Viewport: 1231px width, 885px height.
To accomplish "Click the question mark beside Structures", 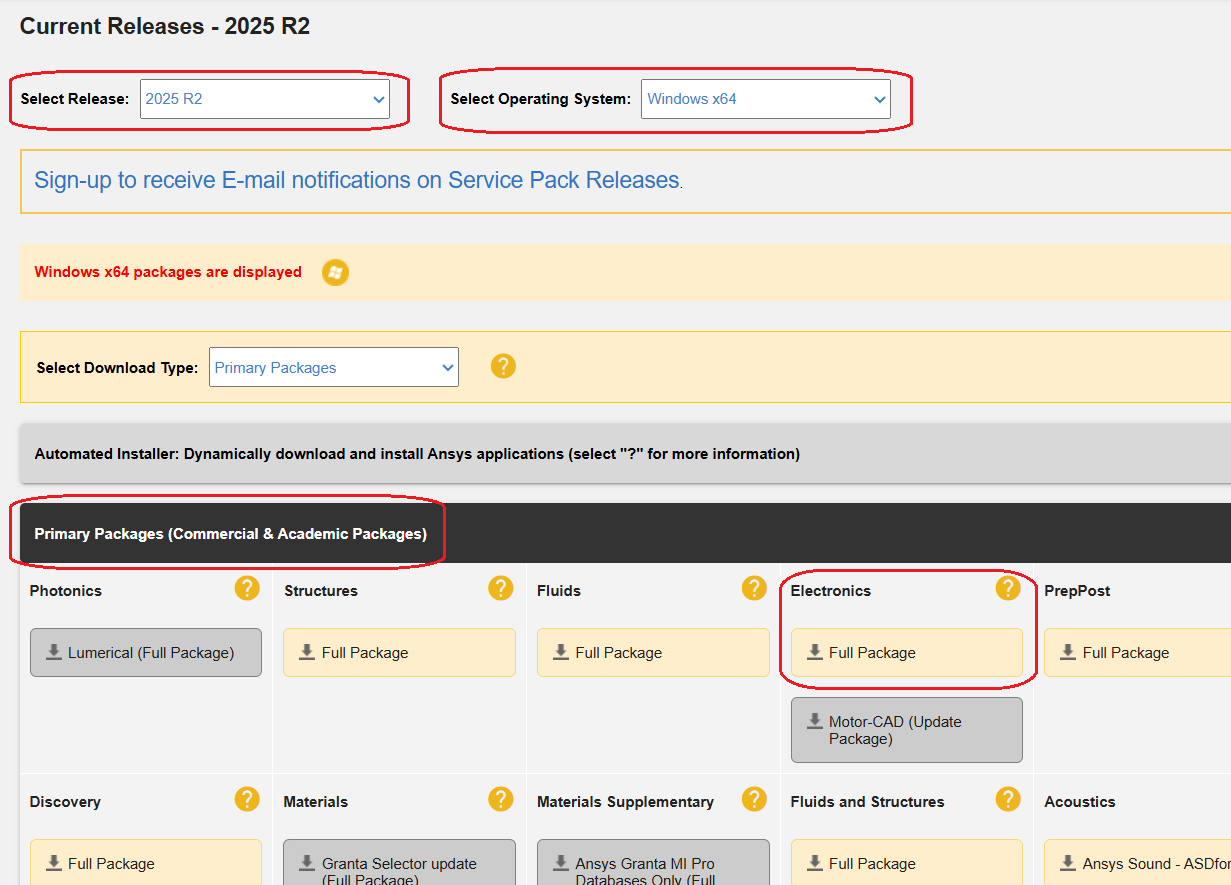I will point(501,589).
